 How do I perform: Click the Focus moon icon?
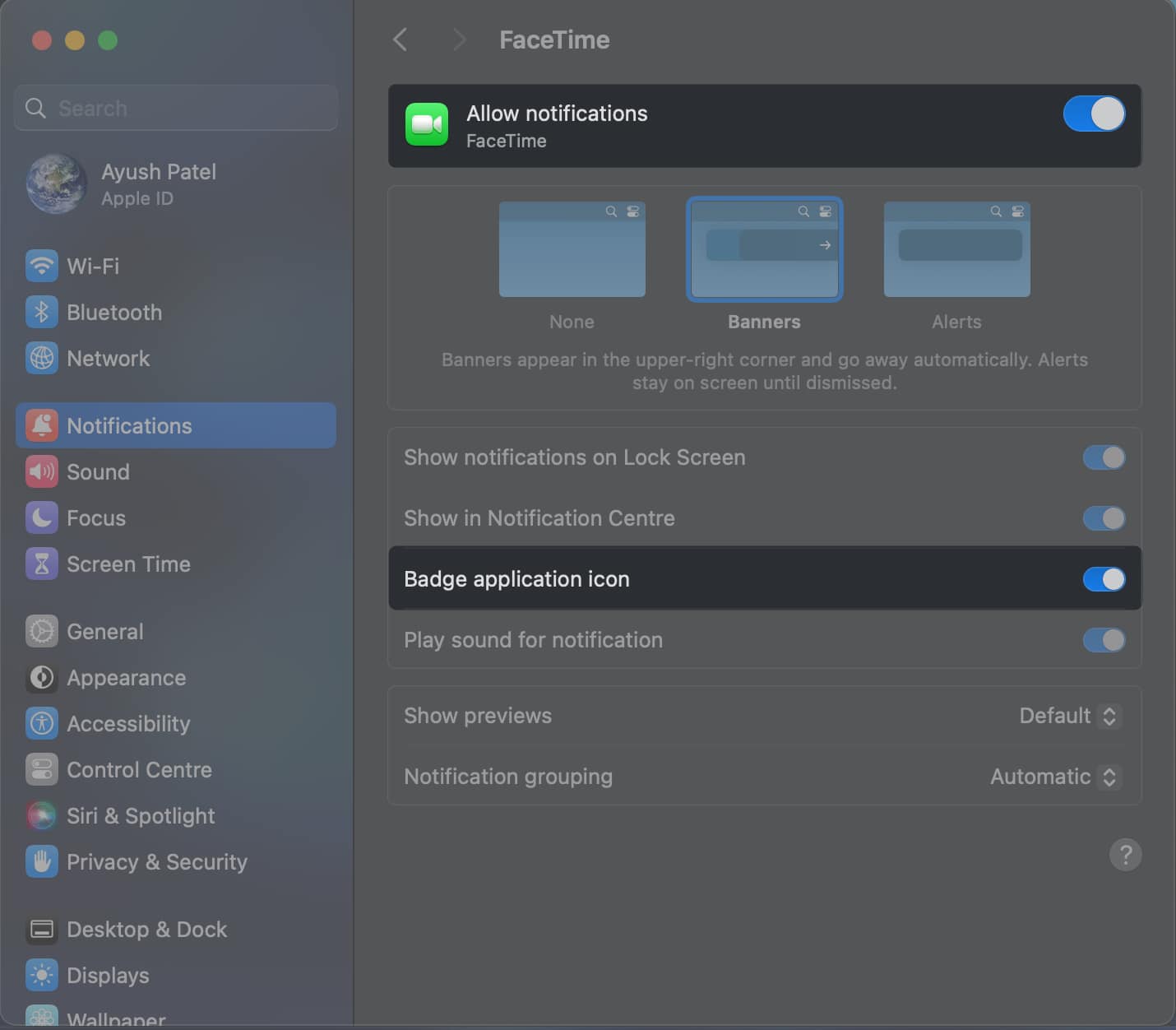pos(42,517)
